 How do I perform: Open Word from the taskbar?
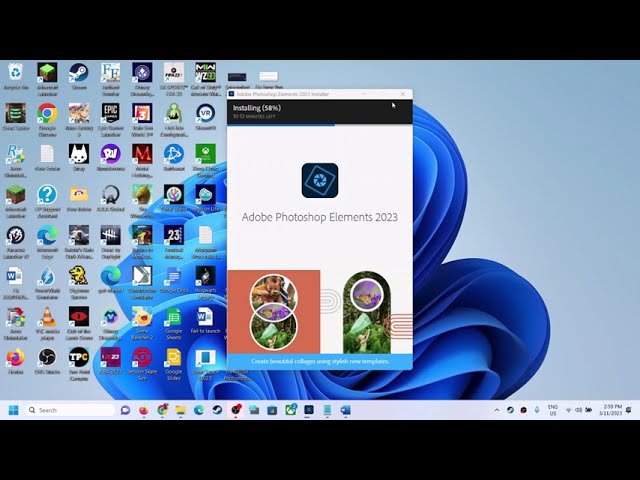click(x=345, y=410)
